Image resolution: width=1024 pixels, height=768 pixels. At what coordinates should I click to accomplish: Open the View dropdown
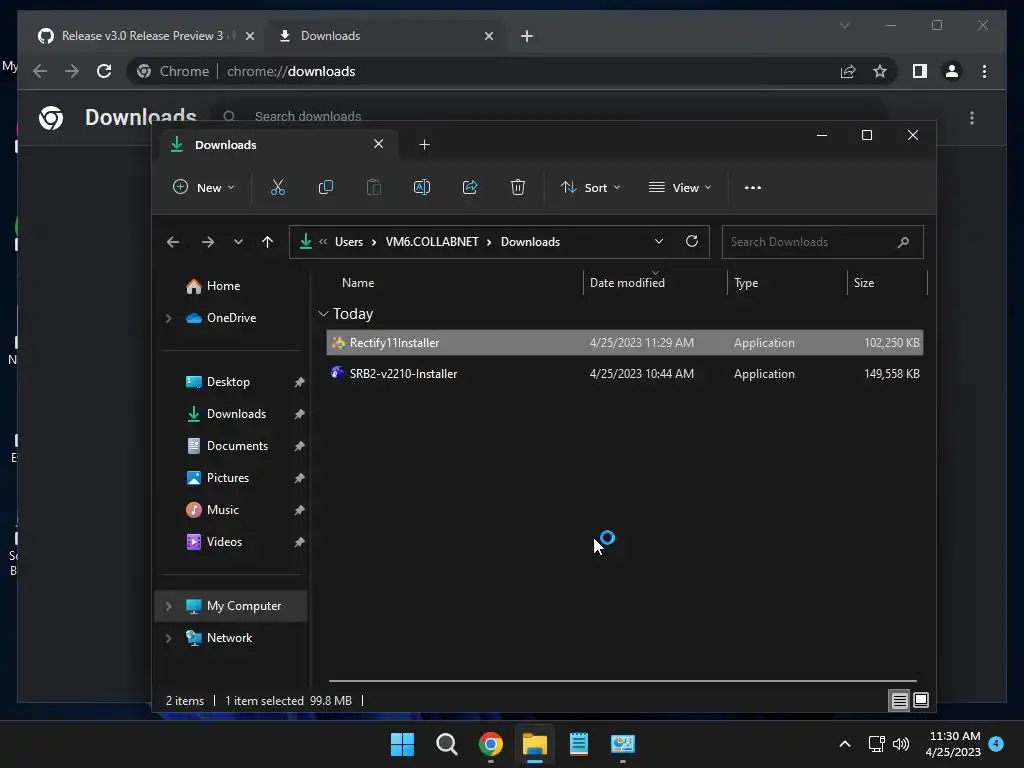click(x=680, y=187)
